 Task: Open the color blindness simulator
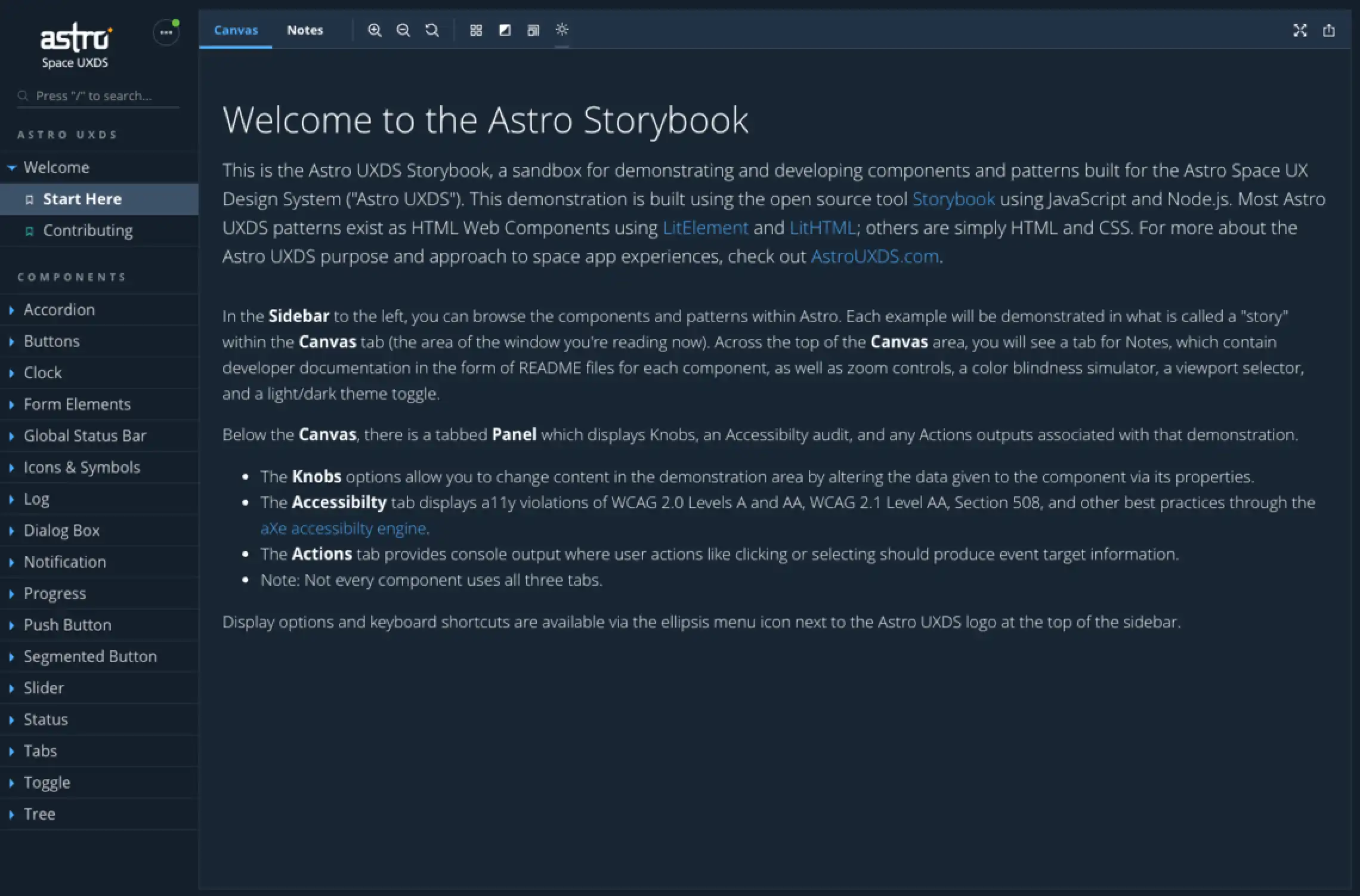click(505, 30)
